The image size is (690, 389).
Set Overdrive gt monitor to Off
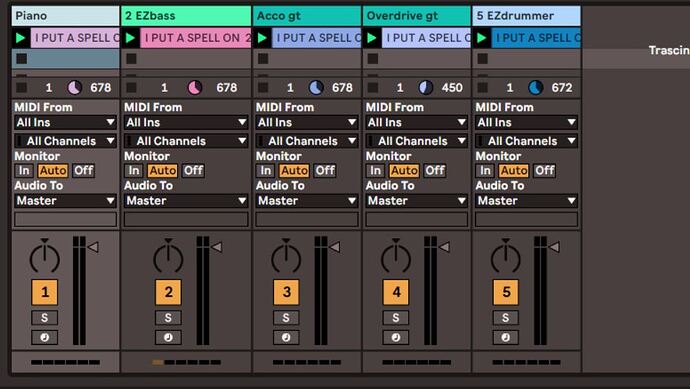pos(435,170)
